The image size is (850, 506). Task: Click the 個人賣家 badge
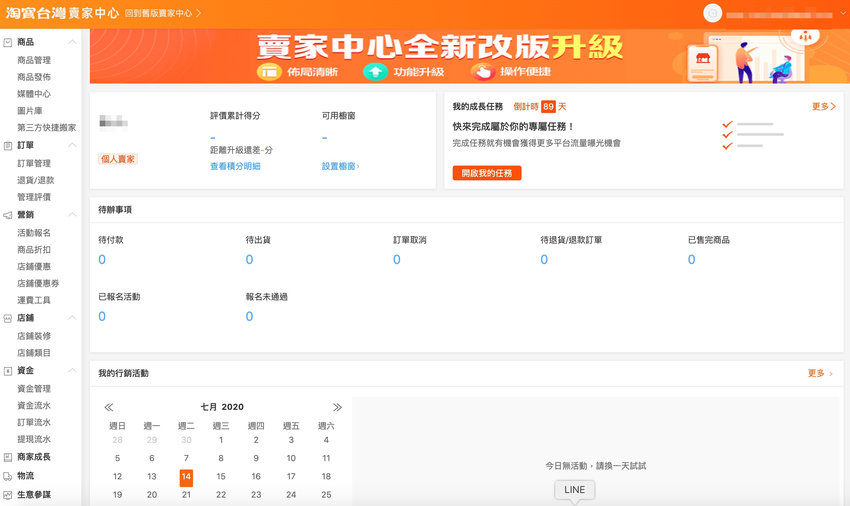click(x=118, y=159)
